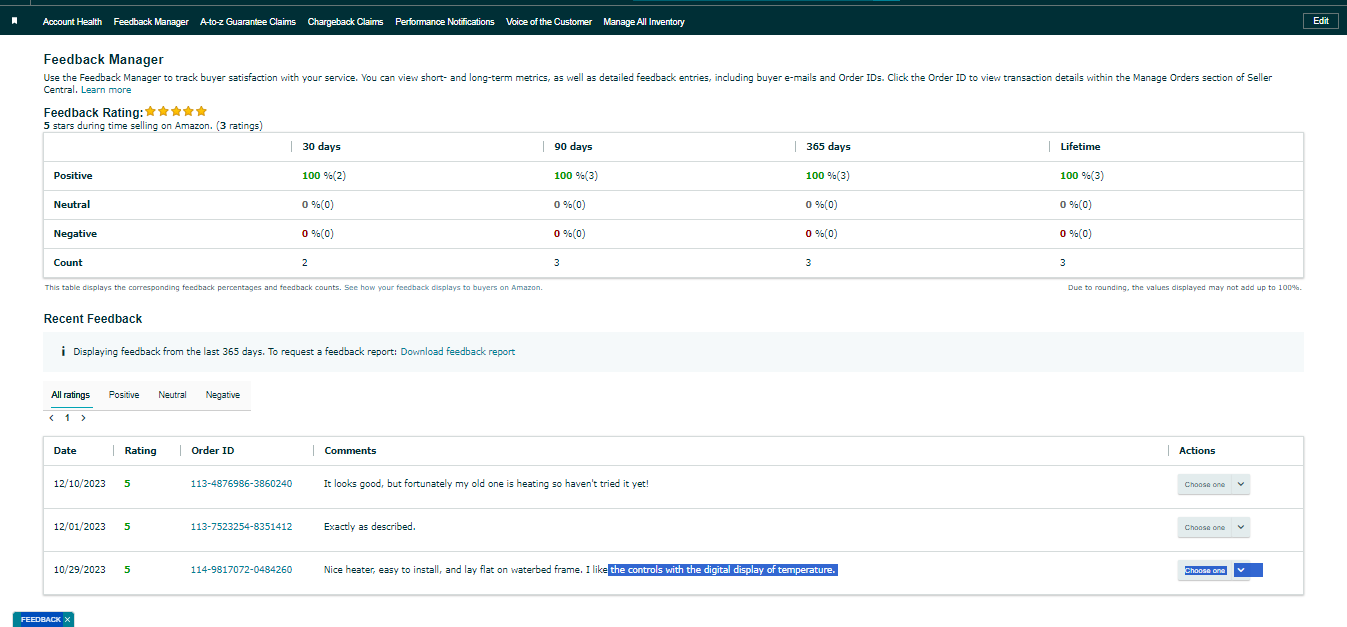This screenshot has height=627, width=1347.
Task: Switch to the Negative tab
Action: click(x=223, y=395)
